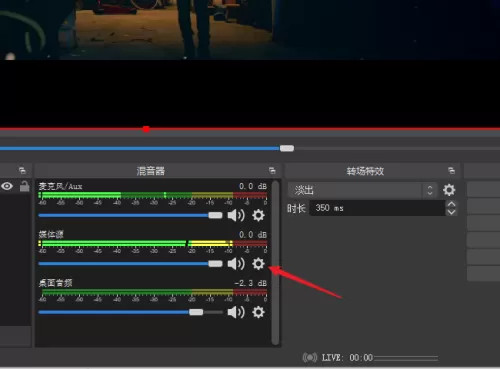
Task: Click the mixer vertical scrollbar
Action: (x=275, y=263)
